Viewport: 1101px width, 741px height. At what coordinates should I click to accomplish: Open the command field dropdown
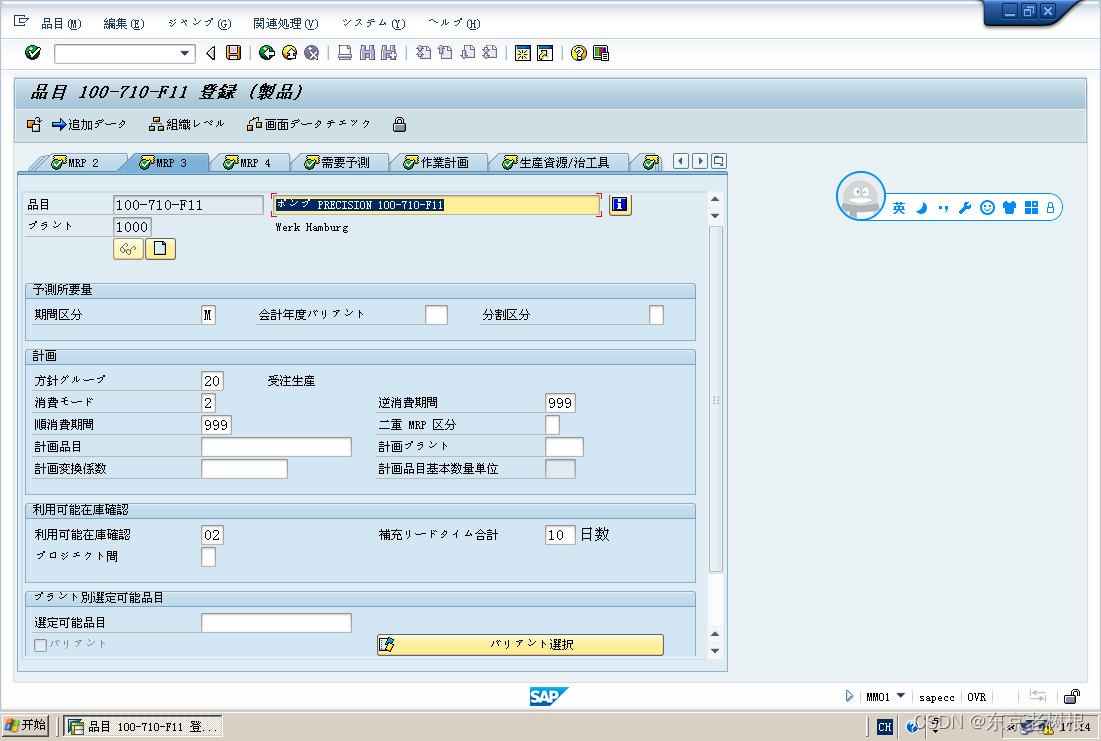(184, 53)
